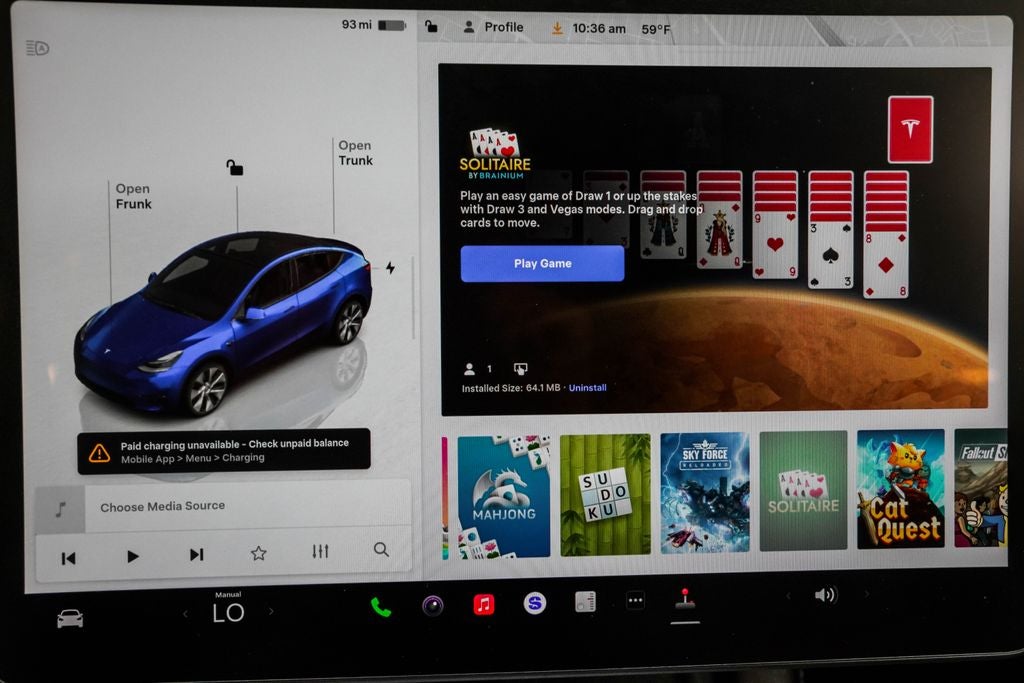Search media with magnifier icon
1024x683 pixels.
pos(381,550)
